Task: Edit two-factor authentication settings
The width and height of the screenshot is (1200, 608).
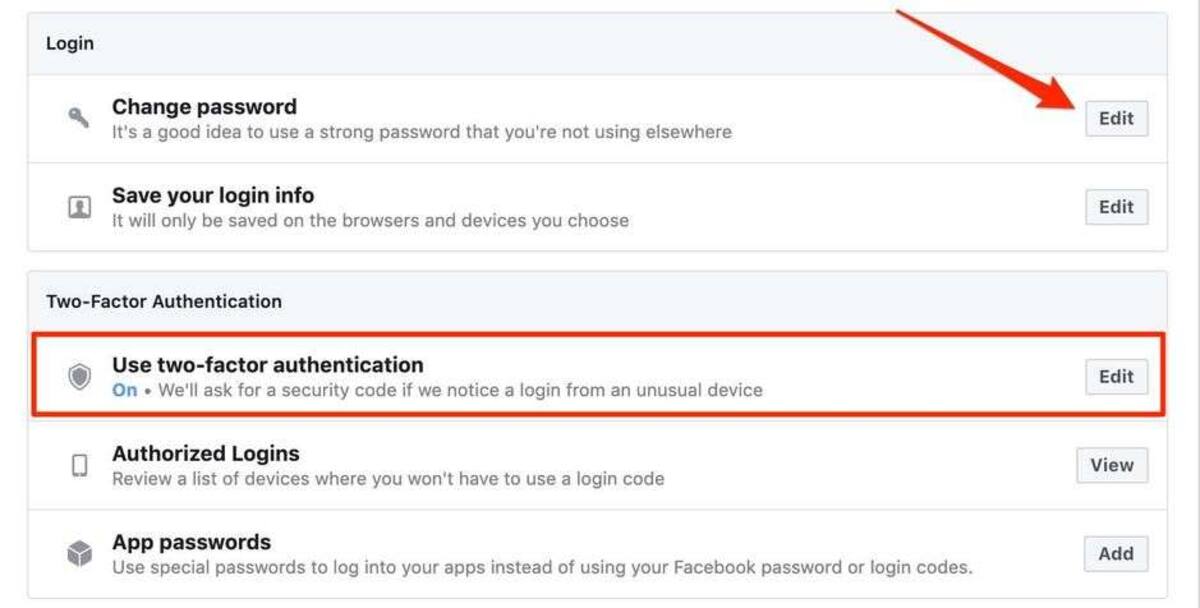Action: [x=1117, y=377]
